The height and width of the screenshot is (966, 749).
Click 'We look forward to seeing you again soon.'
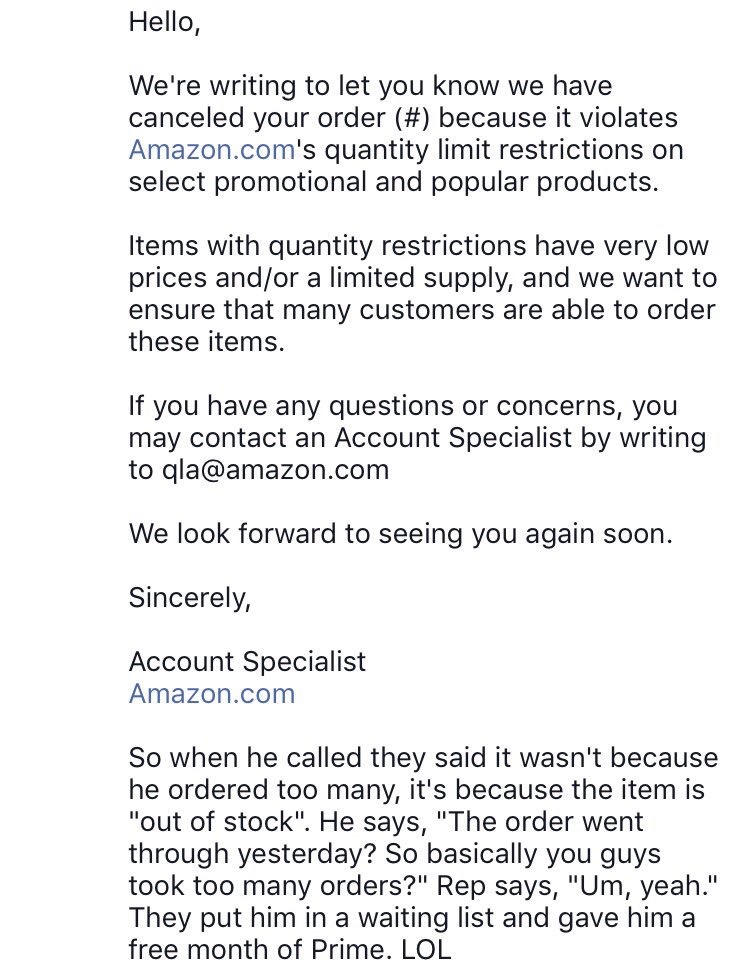[x=400, y=534]
